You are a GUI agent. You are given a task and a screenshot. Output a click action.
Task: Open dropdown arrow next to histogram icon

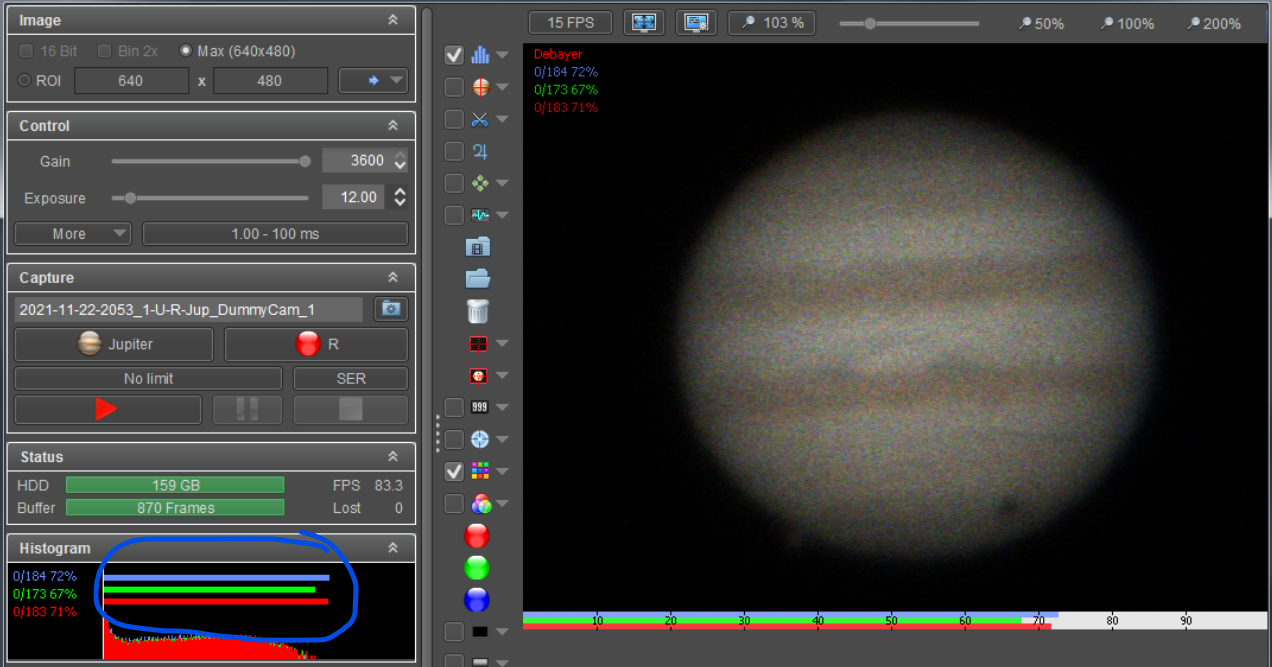point(502,55)
